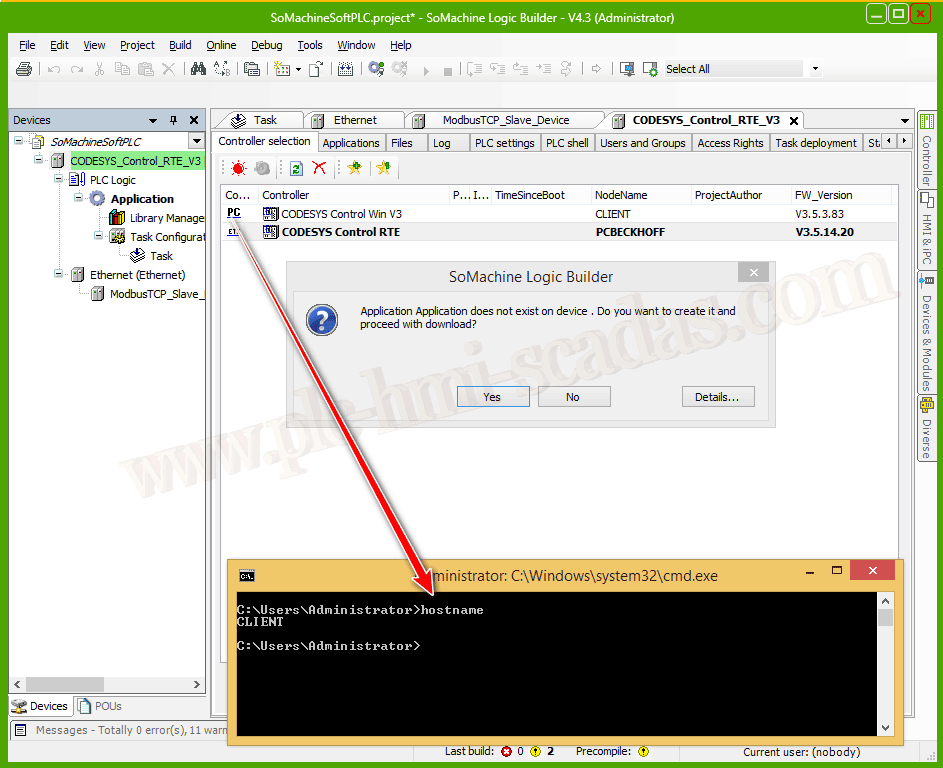Pin the Devices panel with pushpin
Image resolution: width=943 pixels, height=768 pixels.
point(173,120)
